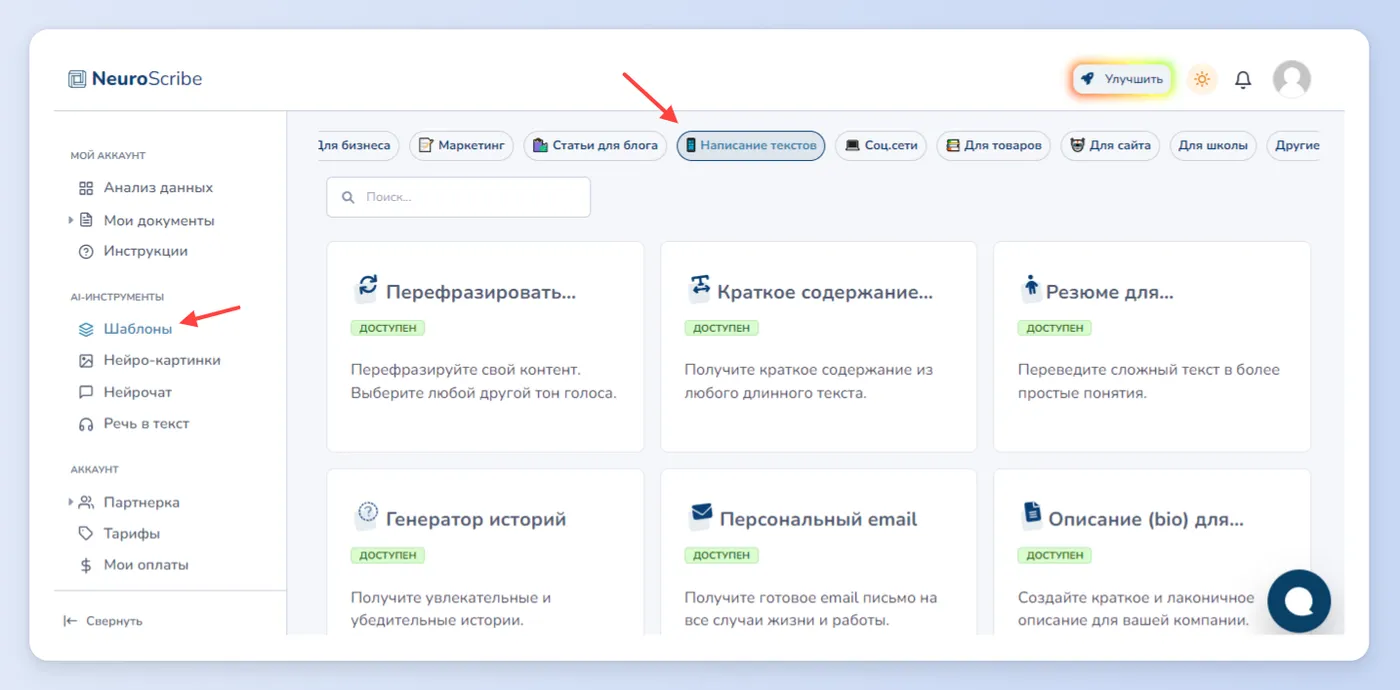Open the Перефразировать template title

coord(481,293)
